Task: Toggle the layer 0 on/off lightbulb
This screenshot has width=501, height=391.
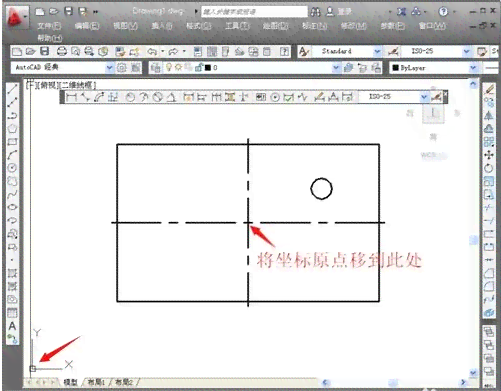Action: [x=169, y=68]
